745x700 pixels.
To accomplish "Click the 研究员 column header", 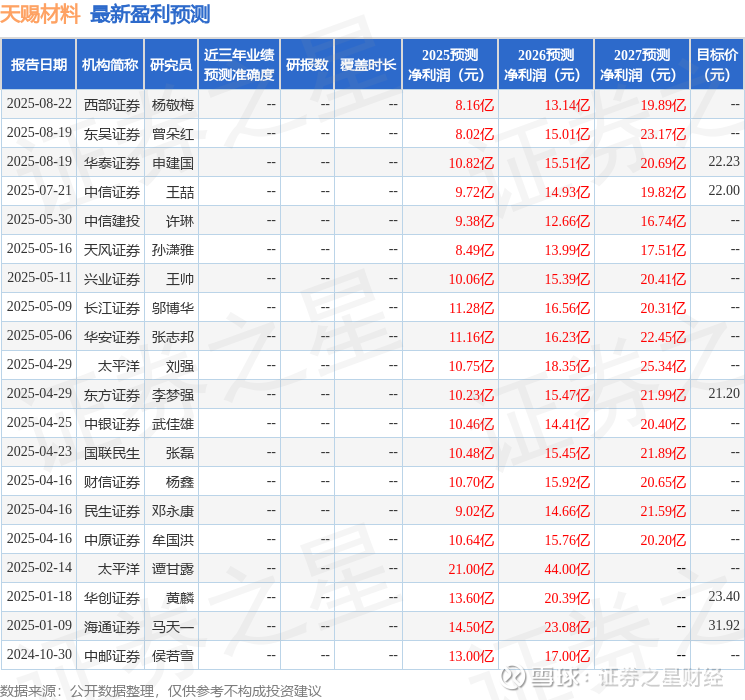I will pyautogui.click(x=171, y=65).
